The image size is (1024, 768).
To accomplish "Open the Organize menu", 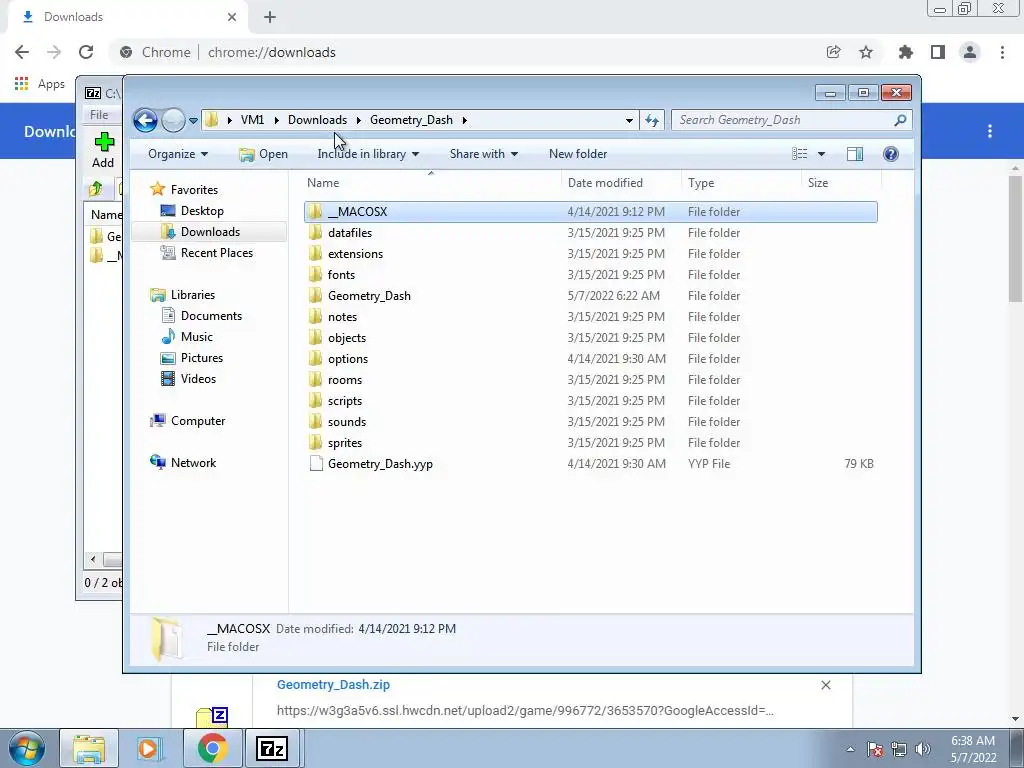I will (178, 154).
